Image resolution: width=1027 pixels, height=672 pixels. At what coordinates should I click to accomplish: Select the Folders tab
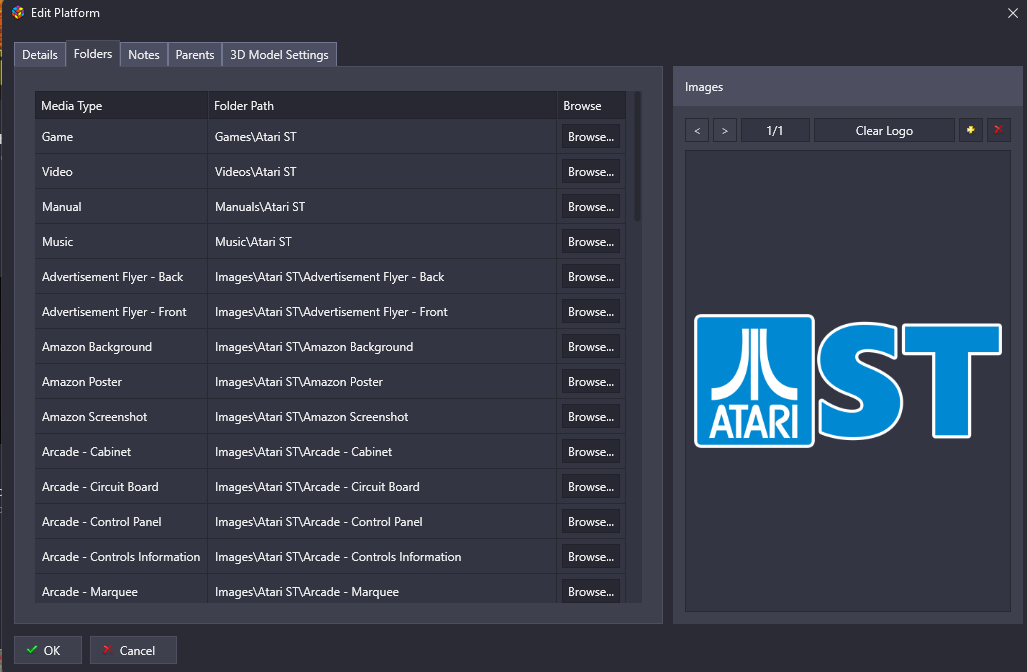(93, 54)
